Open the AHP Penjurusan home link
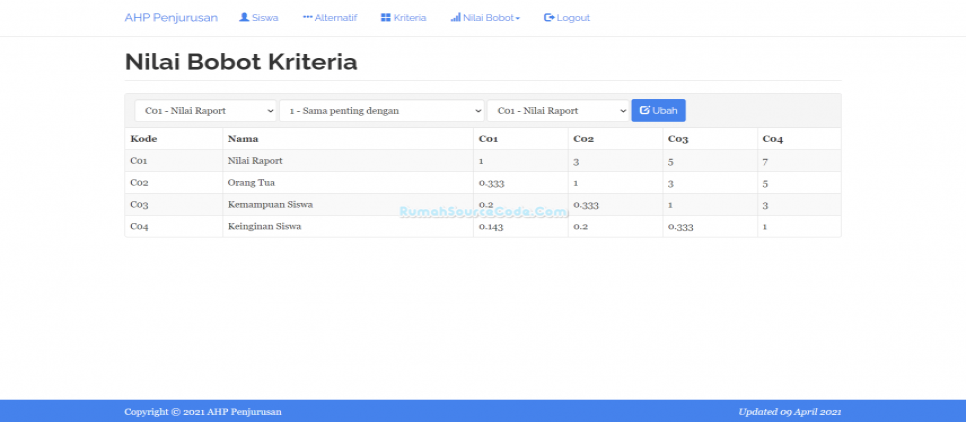Screen dimensions: 966x422 point(171,18)
